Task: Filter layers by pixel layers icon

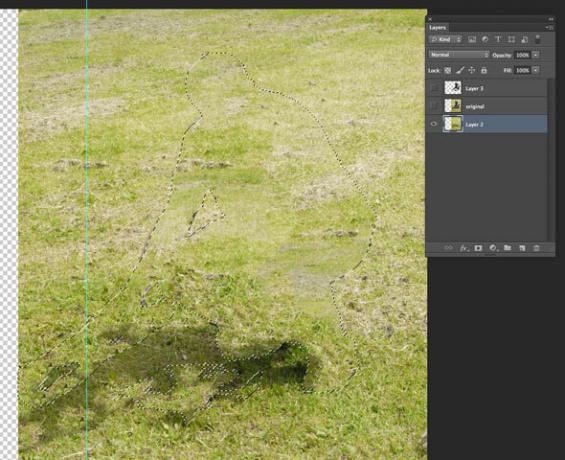Action: point(472,39)
